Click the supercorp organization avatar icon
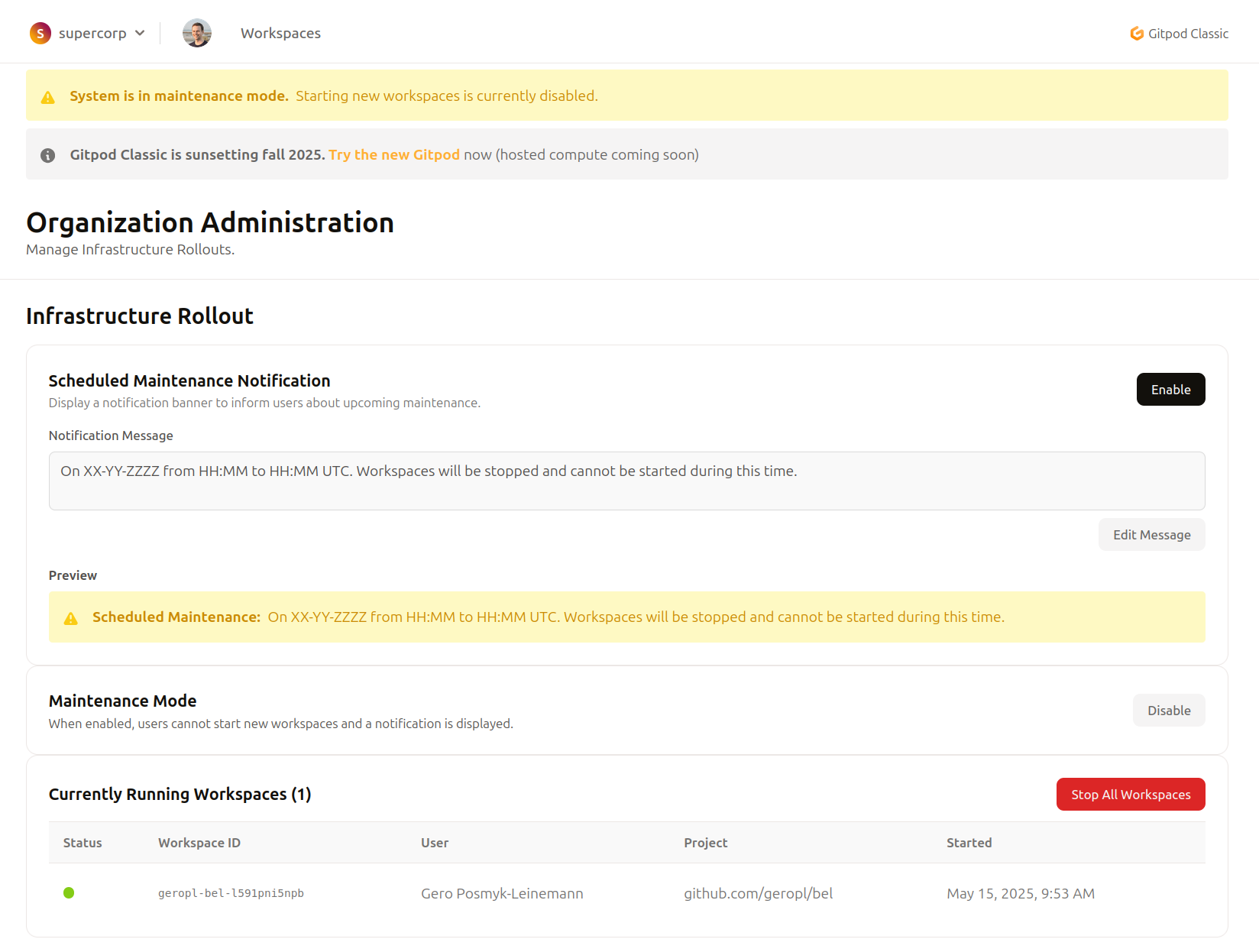Viewport: 1259px width, 952px height. click(x=40, y=34)
